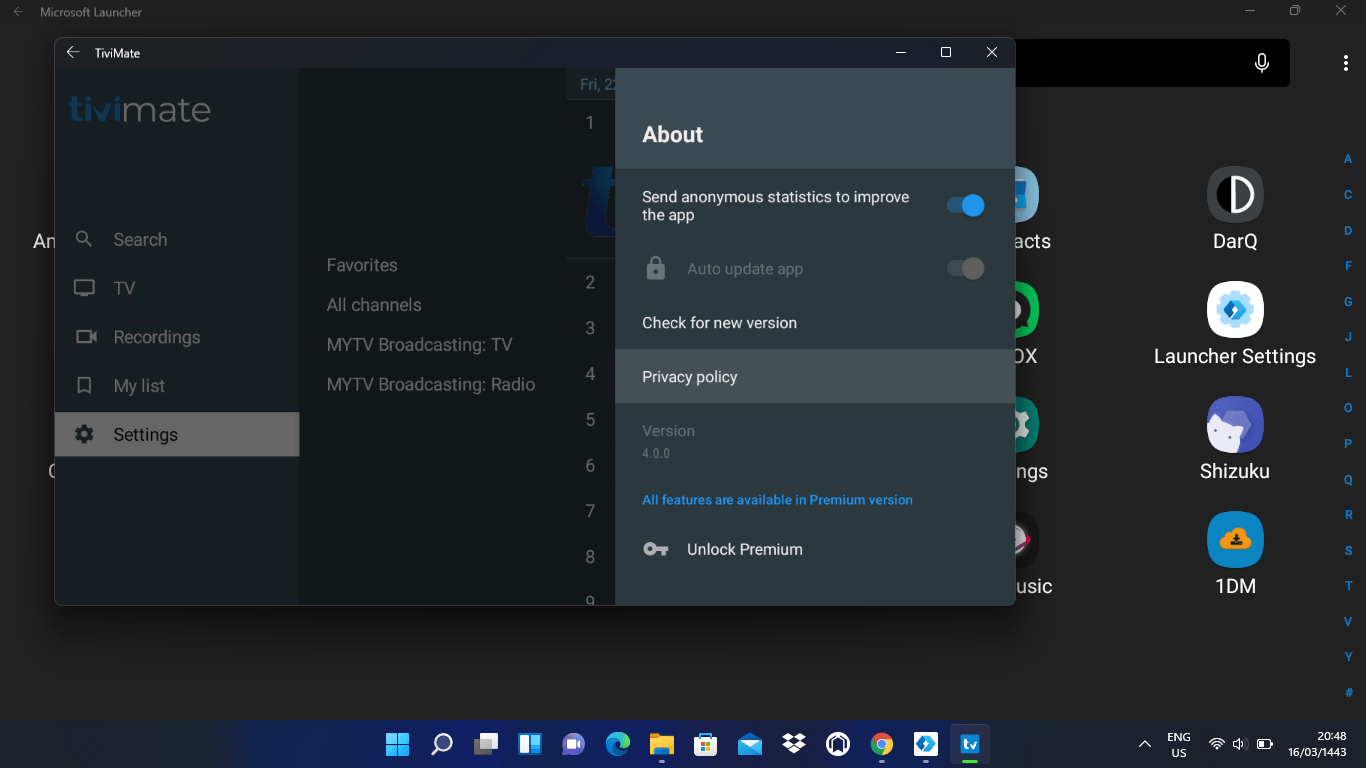Image resolution: width=1366 pixels, height=768 pixels.
Task: Open the TV section in the TiviMate sidebar
Action: coord(177,288)
